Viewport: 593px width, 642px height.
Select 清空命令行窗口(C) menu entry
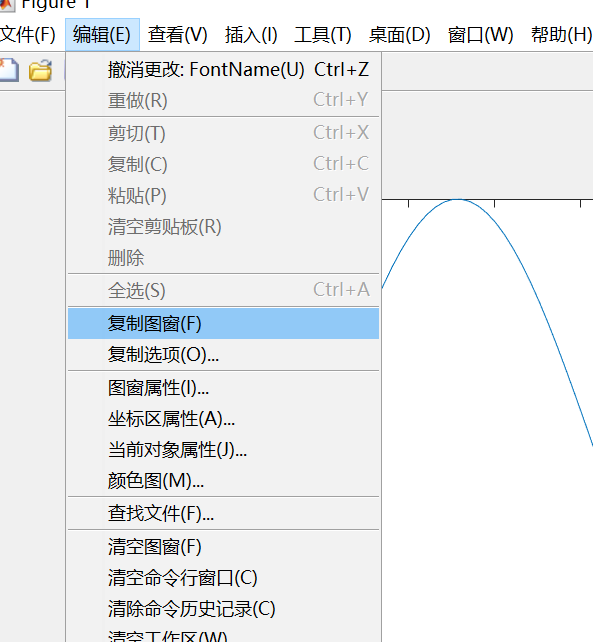pos(223,578)
